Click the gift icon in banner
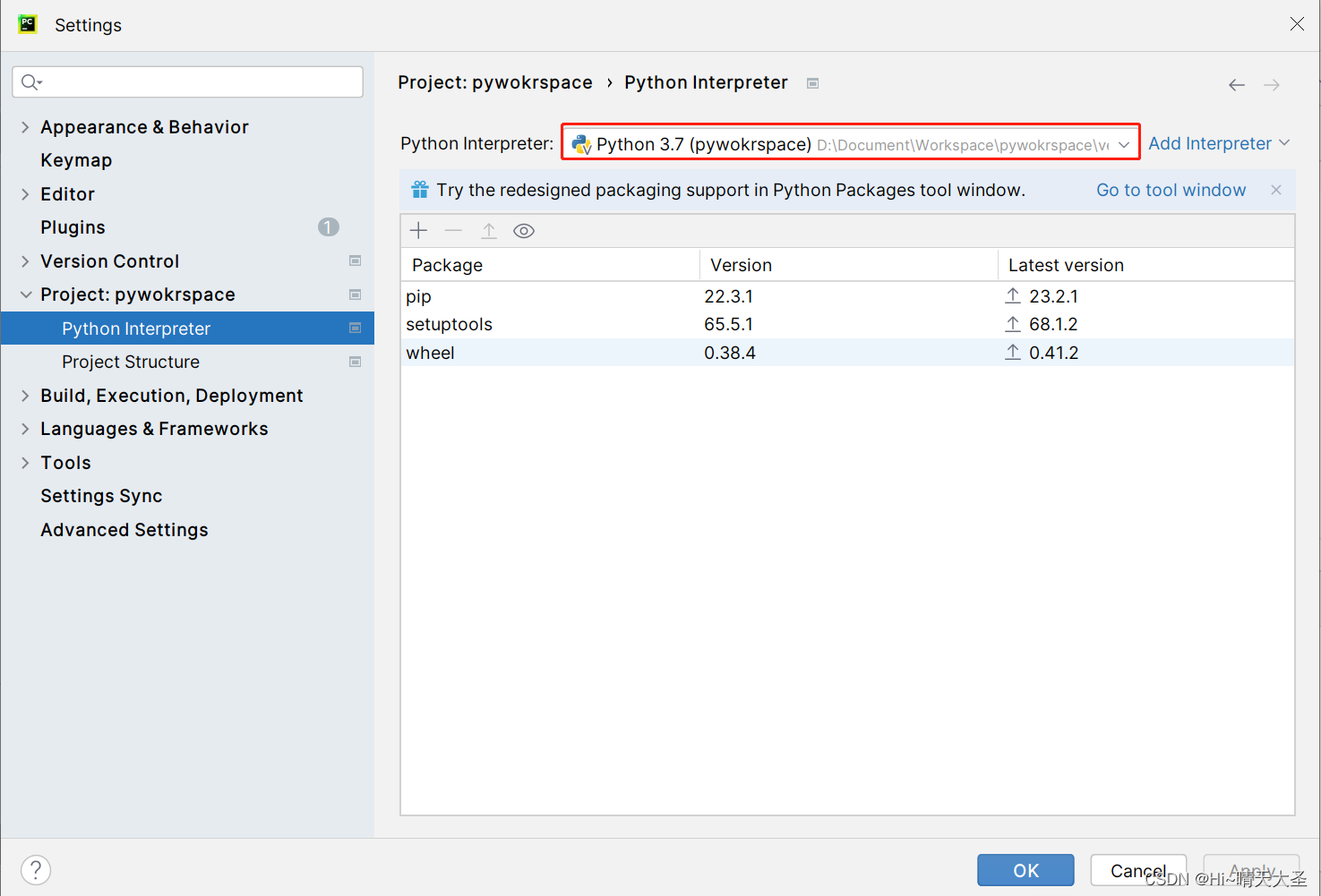The height and width of the screenshot is (896, 1321). tap(420, 190)
